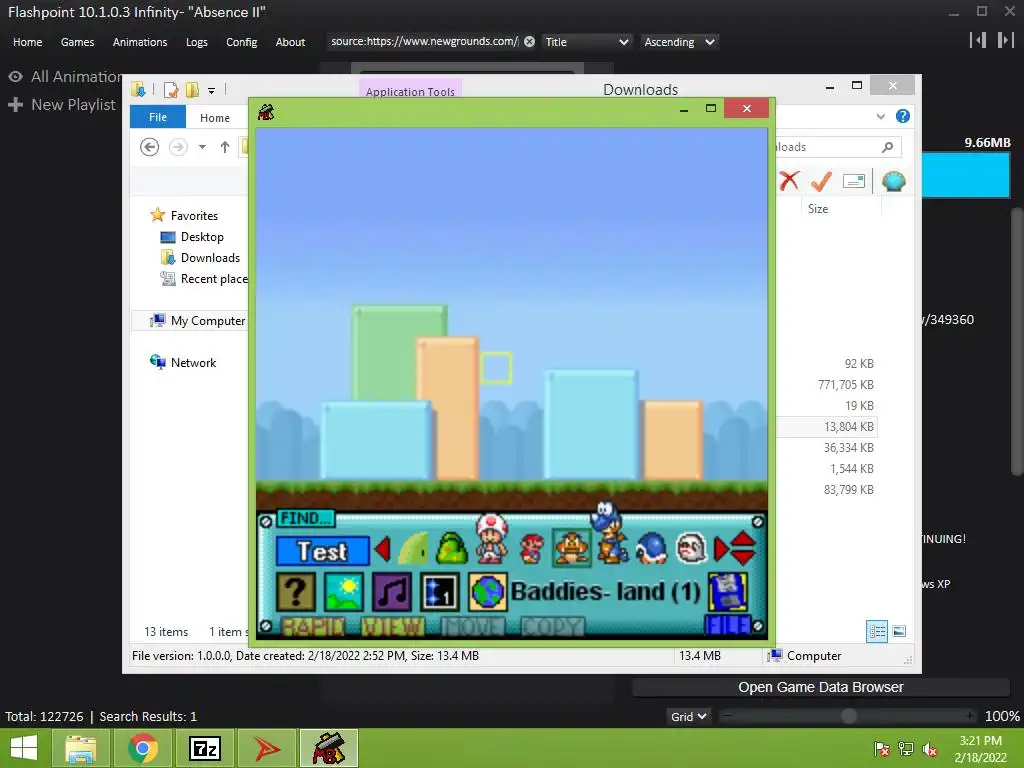Open the music note icon
This screenshot has height=768, width=1024.
(392, 592)
